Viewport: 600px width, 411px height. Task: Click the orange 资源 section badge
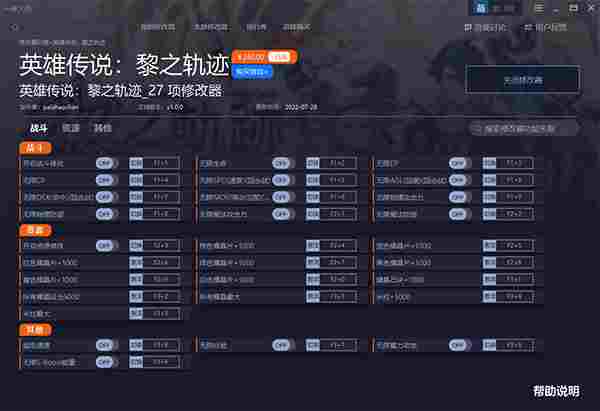tap(36, 230)
